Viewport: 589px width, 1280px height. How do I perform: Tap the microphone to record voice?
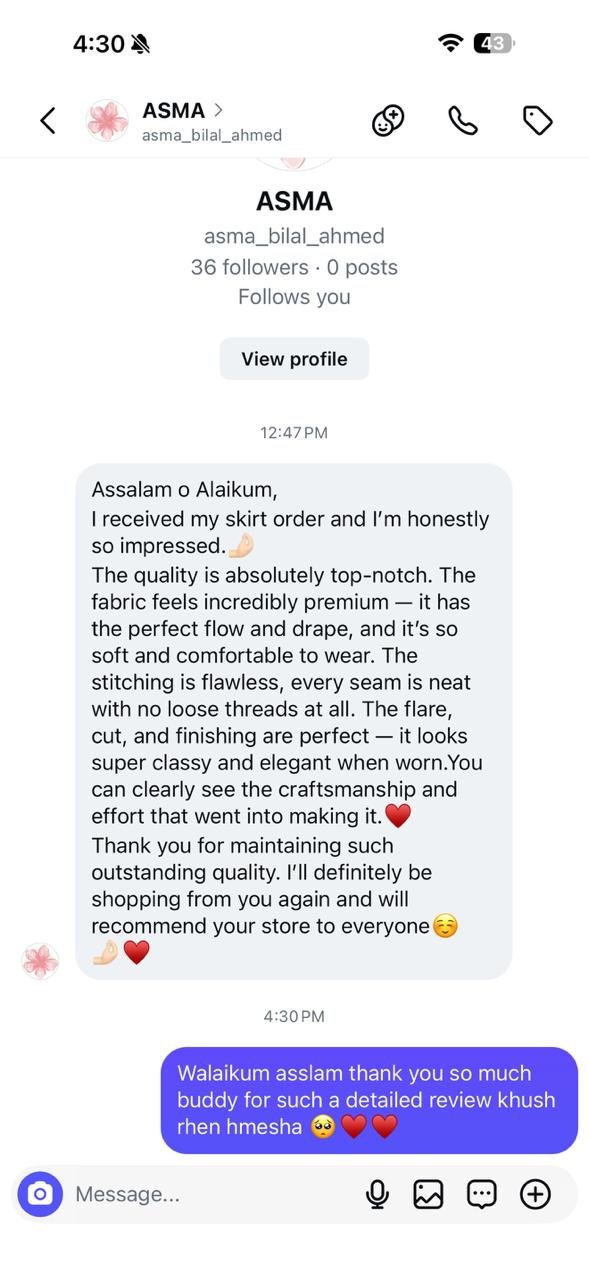[377, 1194]
